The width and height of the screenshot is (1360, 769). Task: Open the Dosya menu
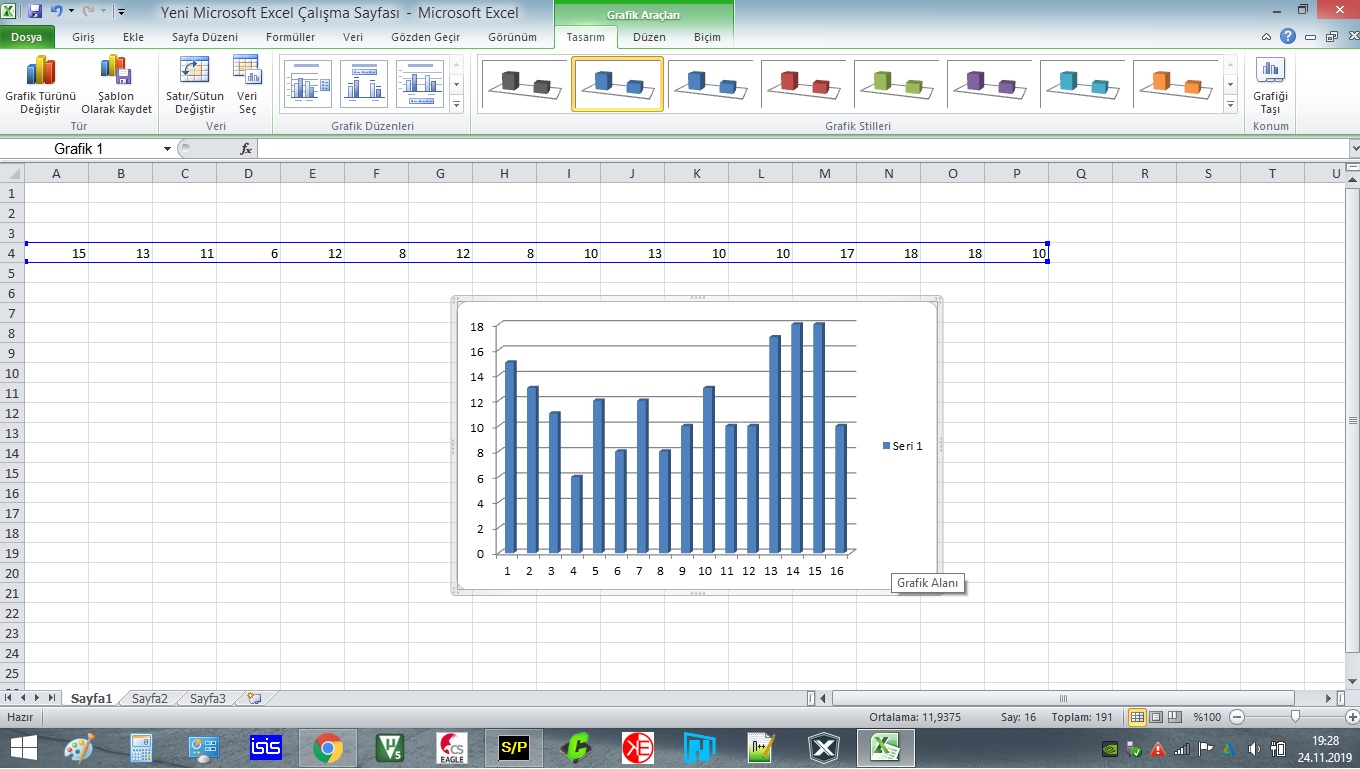(27, 37)
